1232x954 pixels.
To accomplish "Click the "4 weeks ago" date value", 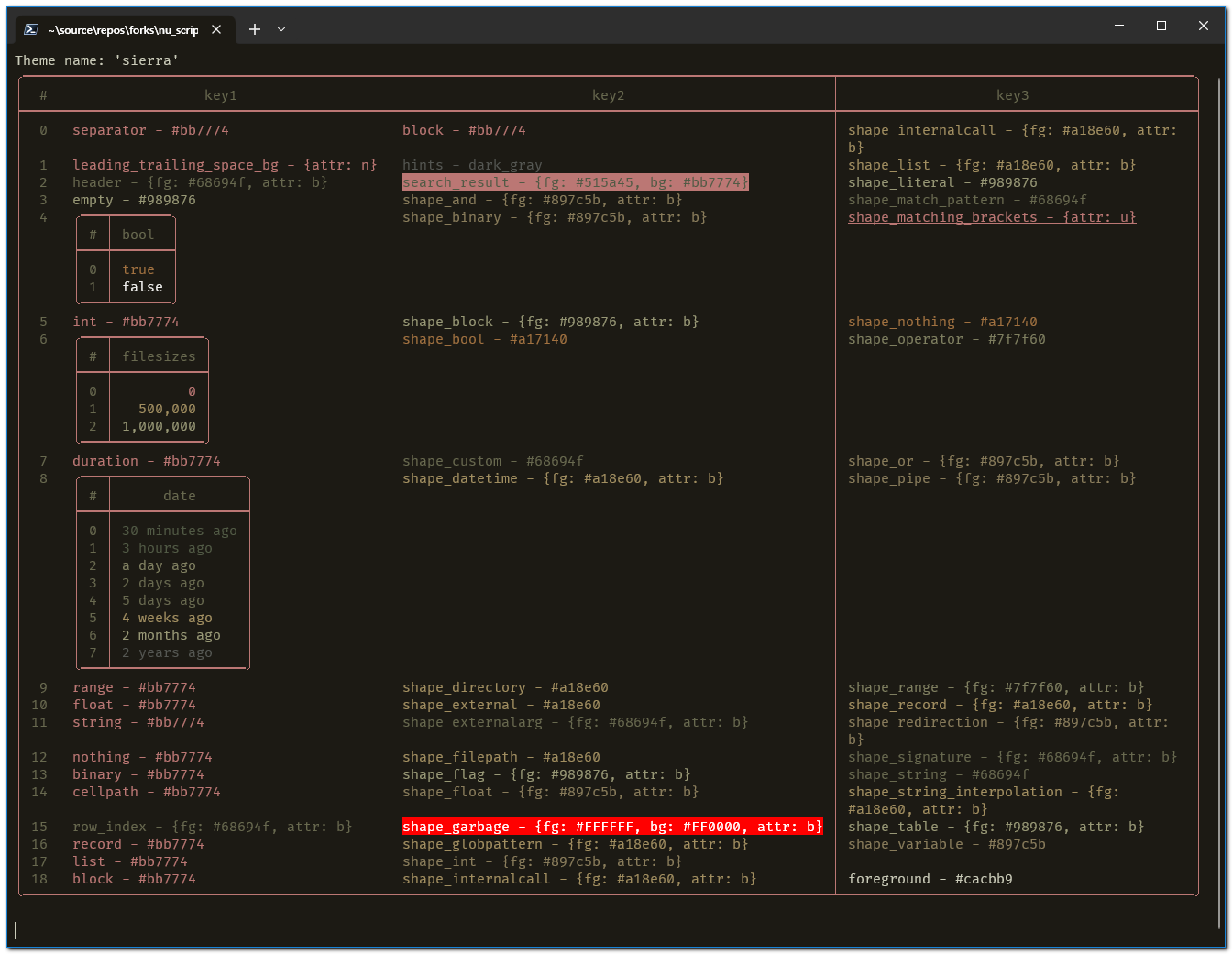I will [167, 618].
